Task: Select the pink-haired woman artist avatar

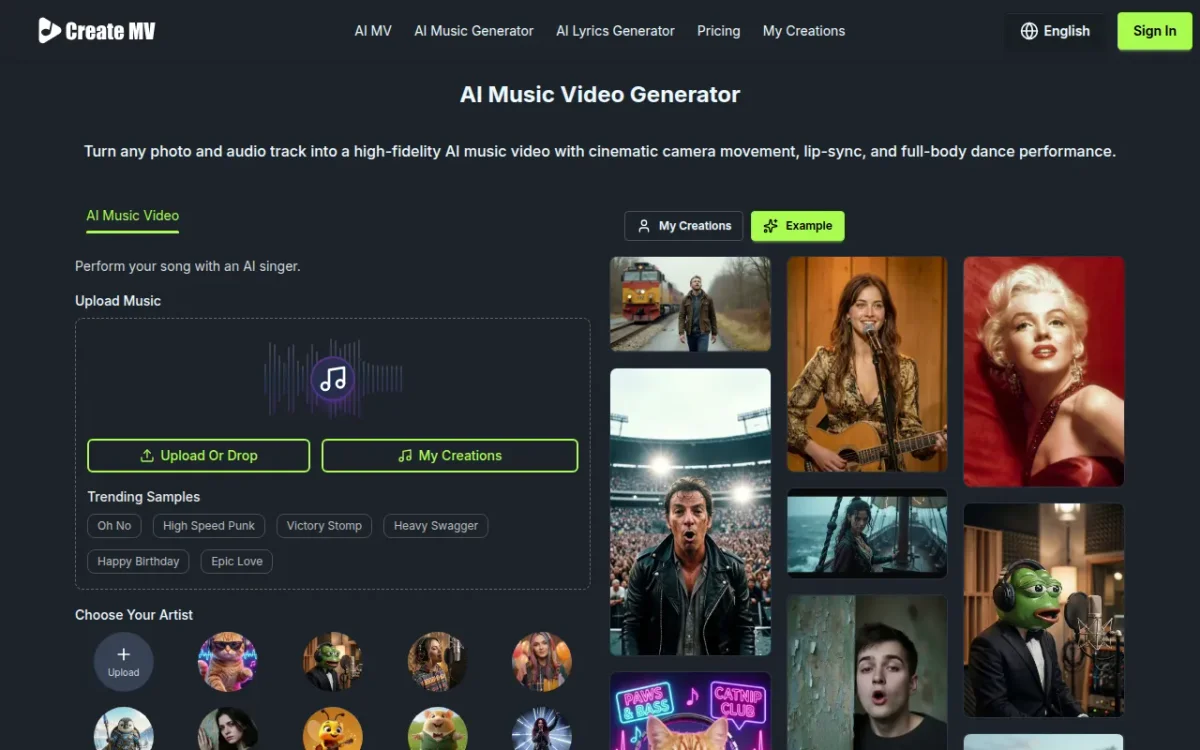Action: [x=541, y=661]
